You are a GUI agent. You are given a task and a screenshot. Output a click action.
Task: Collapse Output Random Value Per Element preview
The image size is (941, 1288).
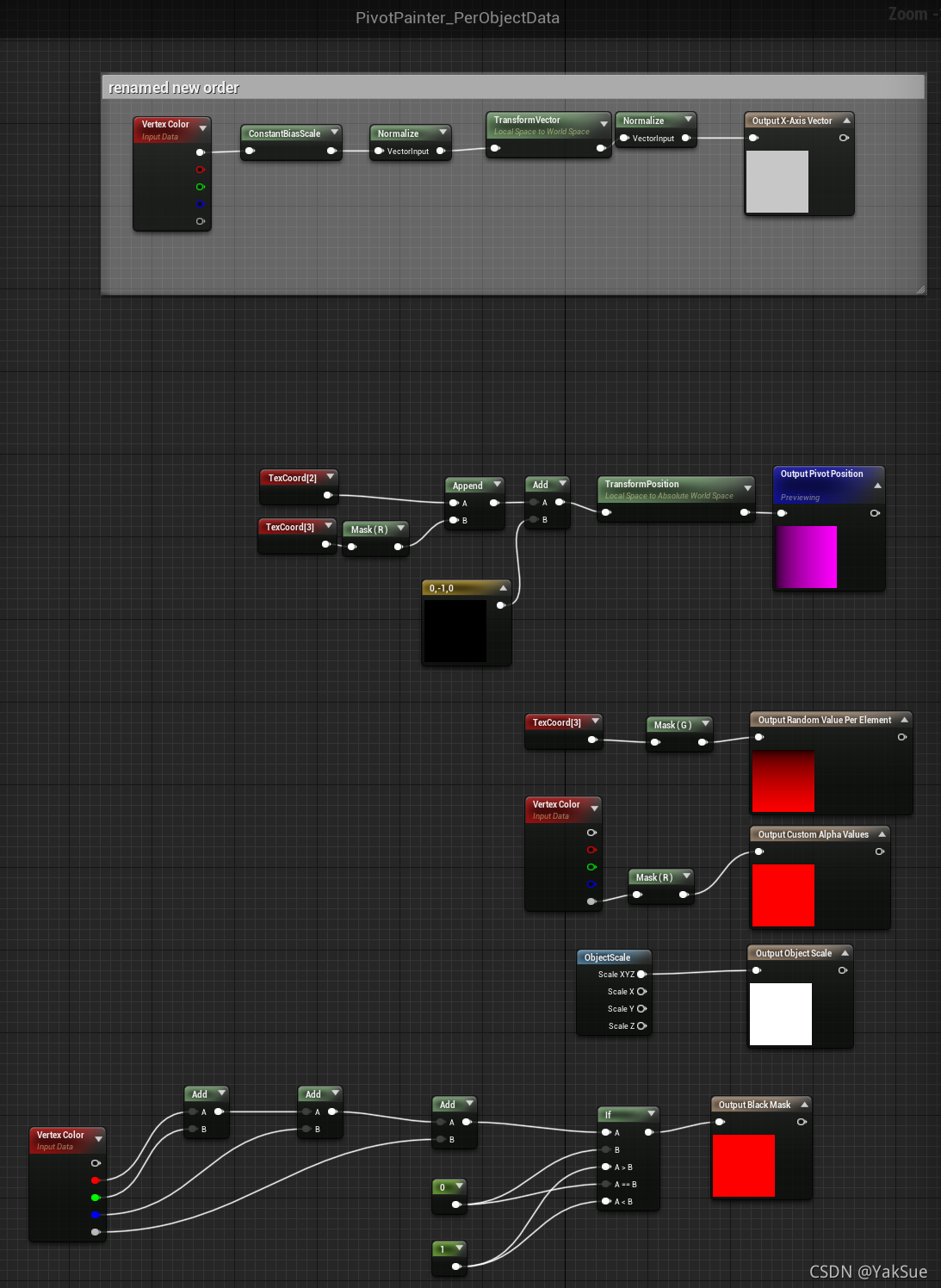coord(904,720)
